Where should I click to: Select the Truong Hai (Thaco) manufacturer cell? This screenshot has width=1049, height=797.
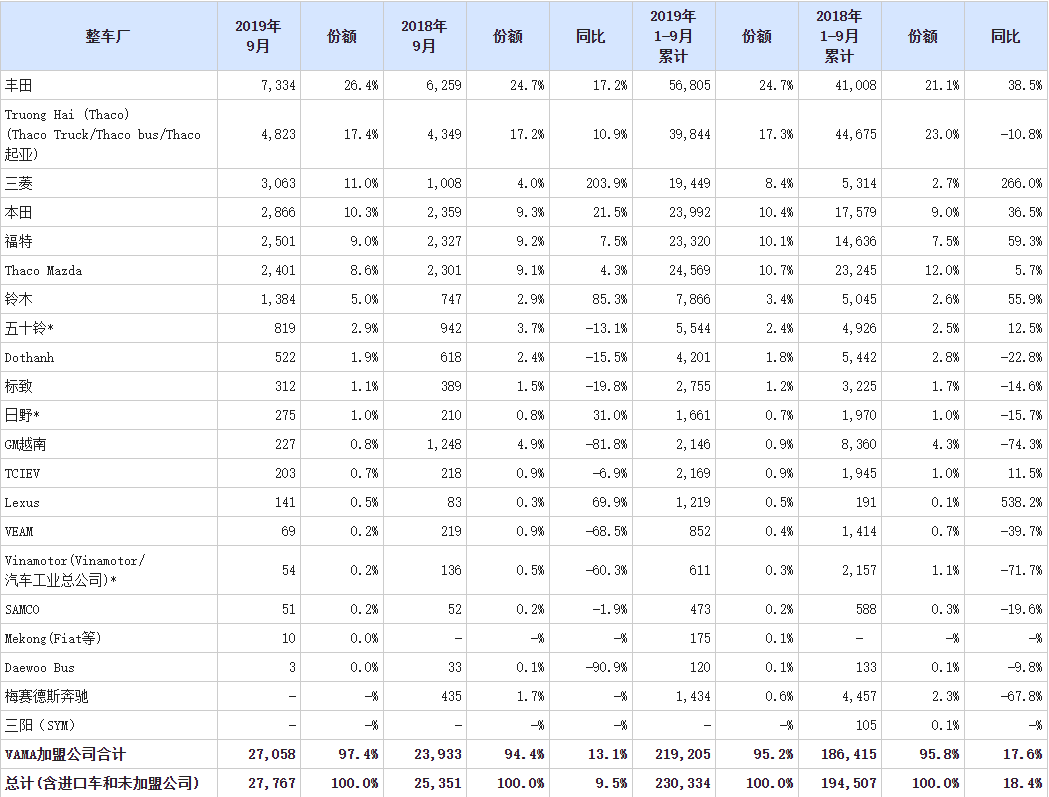tap(108, 134)
